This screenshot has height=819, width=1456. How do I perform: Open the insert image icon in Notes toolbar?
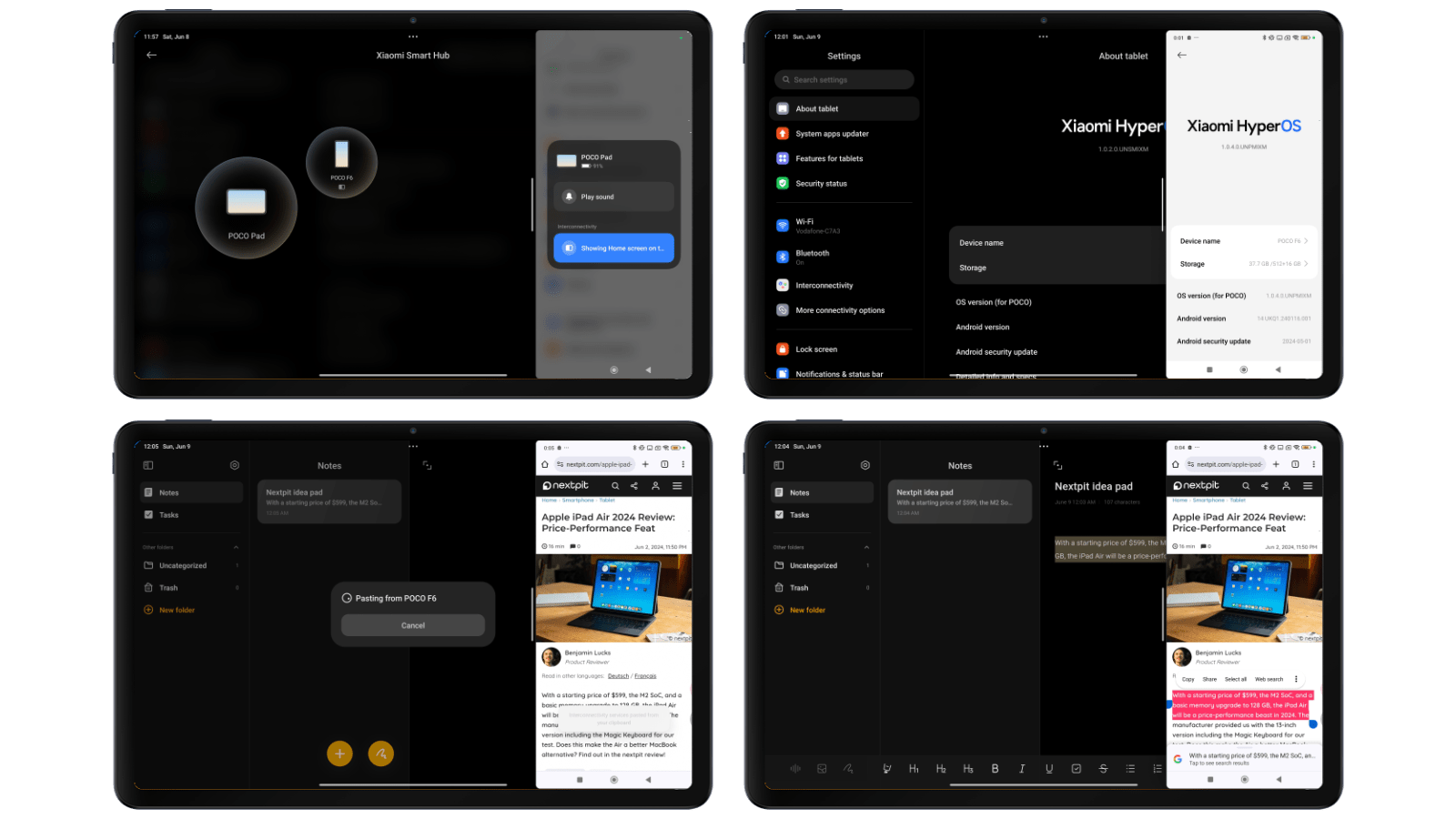click(822, 769)
